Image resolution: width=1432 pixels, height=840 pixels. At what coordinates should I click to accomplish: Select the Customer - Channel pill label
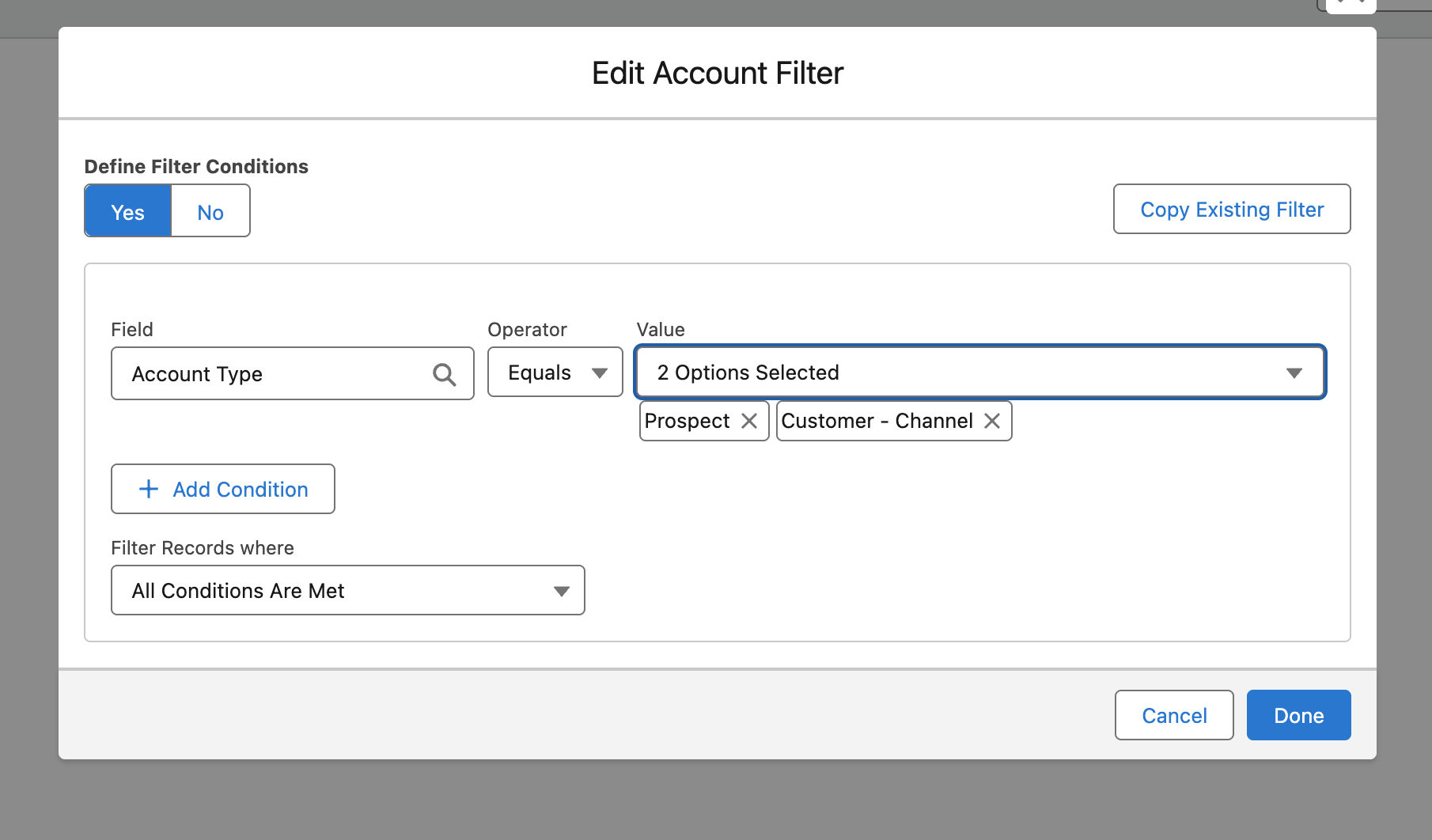pyautogui.click(x=877, y=421)
